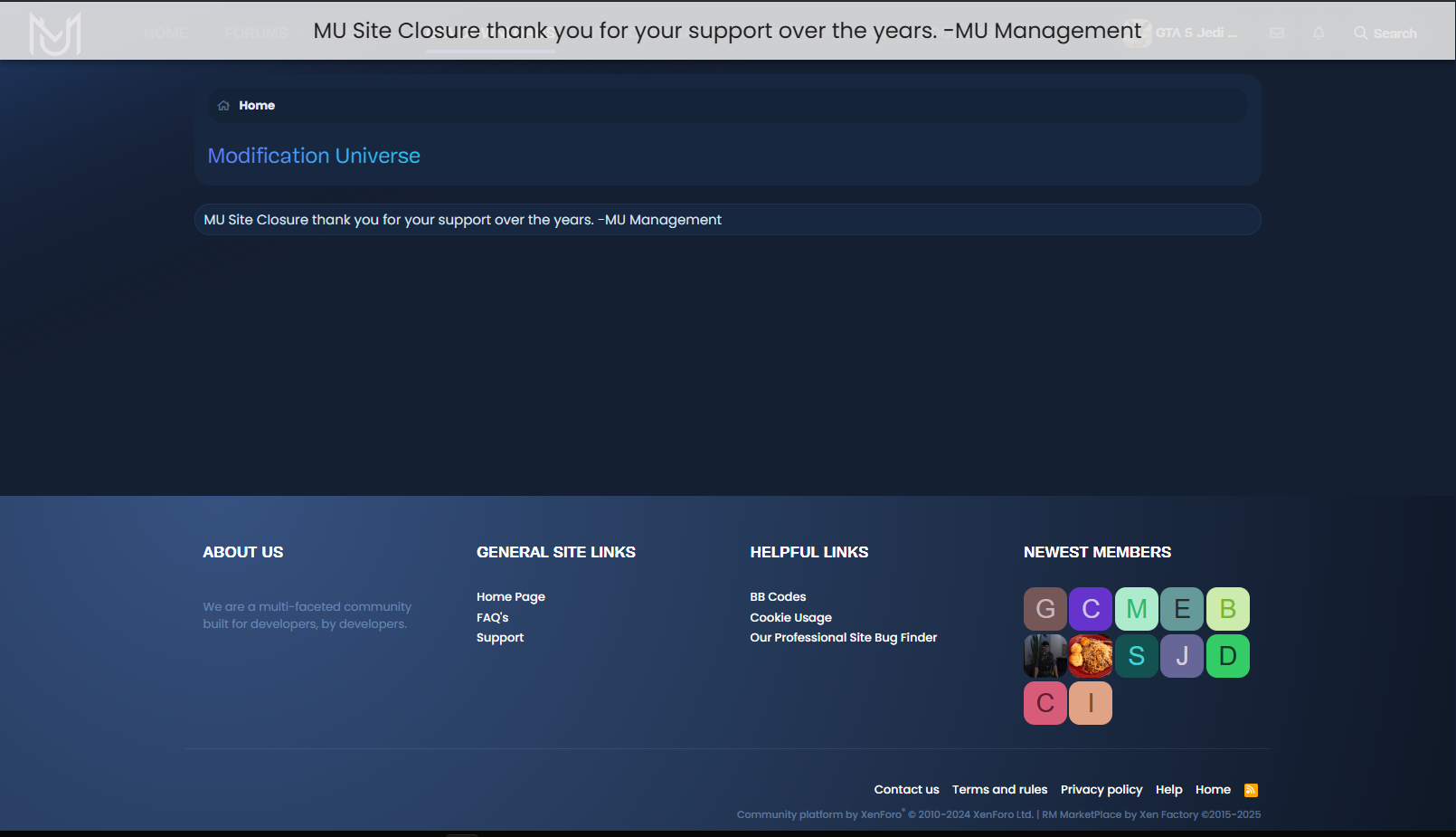Click the NEWEST MEMBERS heading

click(x=1097, y=552)
